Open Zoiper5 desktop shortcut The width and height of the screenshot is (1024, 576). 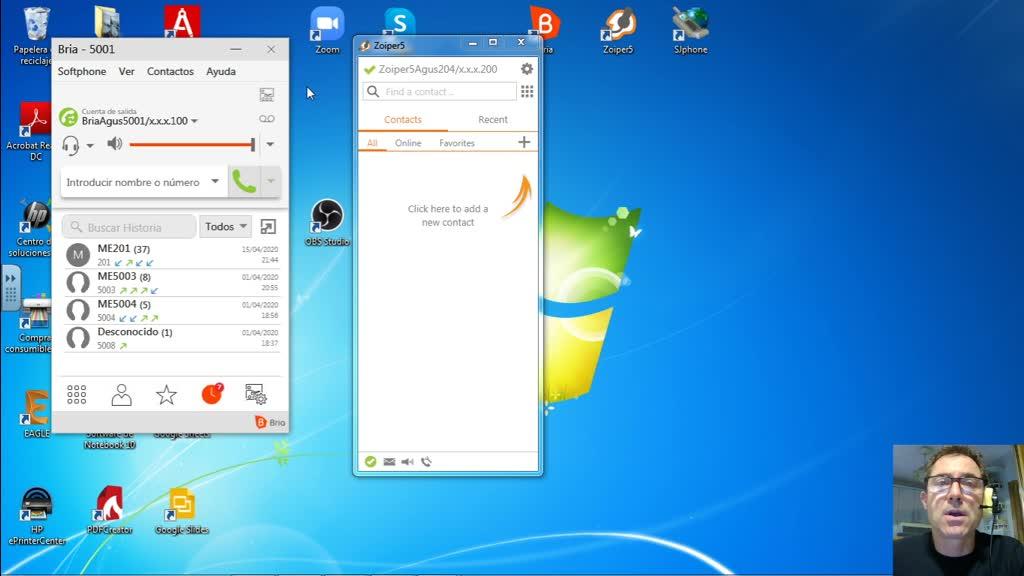coord(618,30)
